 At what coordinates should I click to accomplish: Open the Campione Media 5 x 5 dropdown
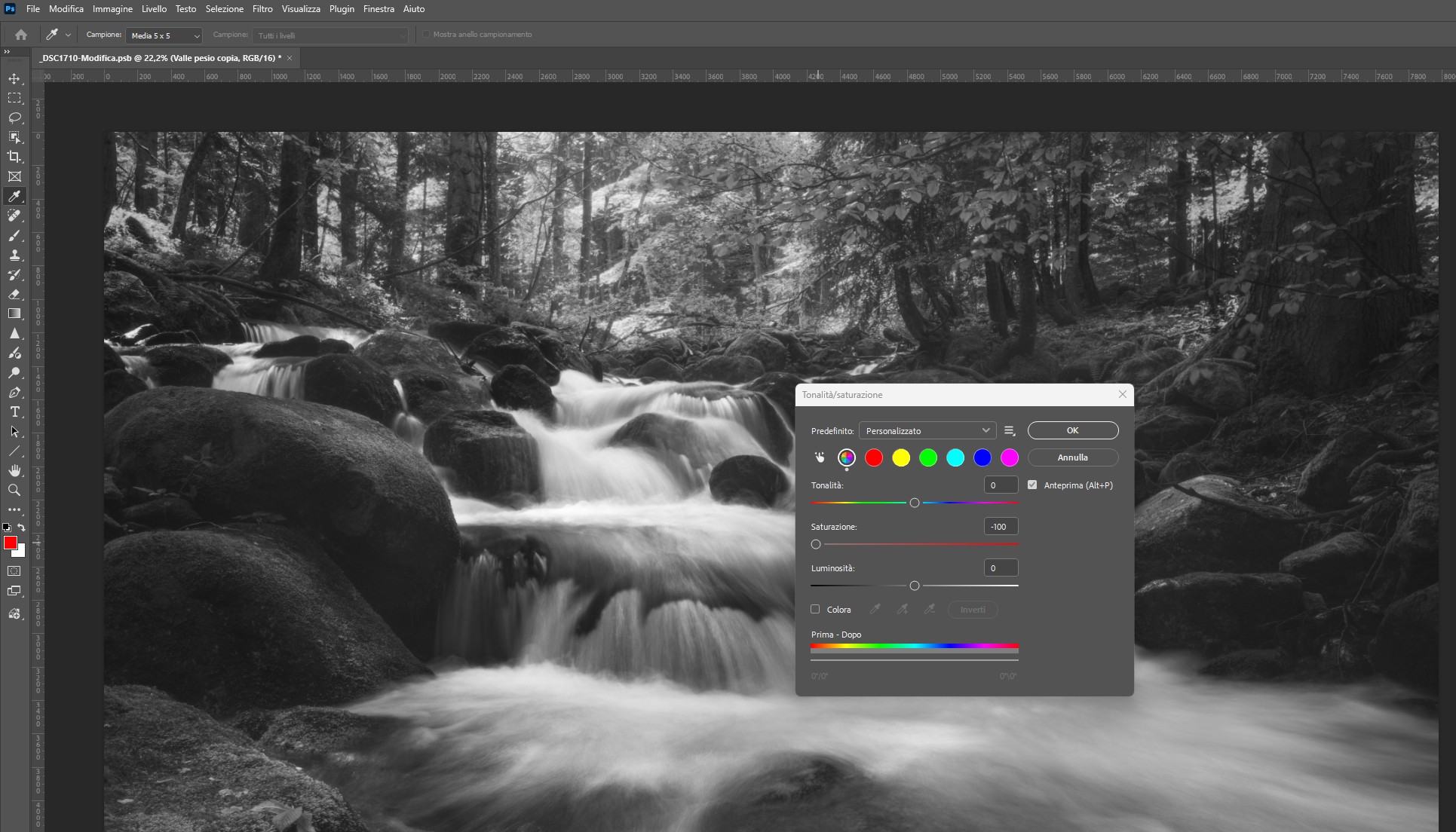[x=164, y=35]
